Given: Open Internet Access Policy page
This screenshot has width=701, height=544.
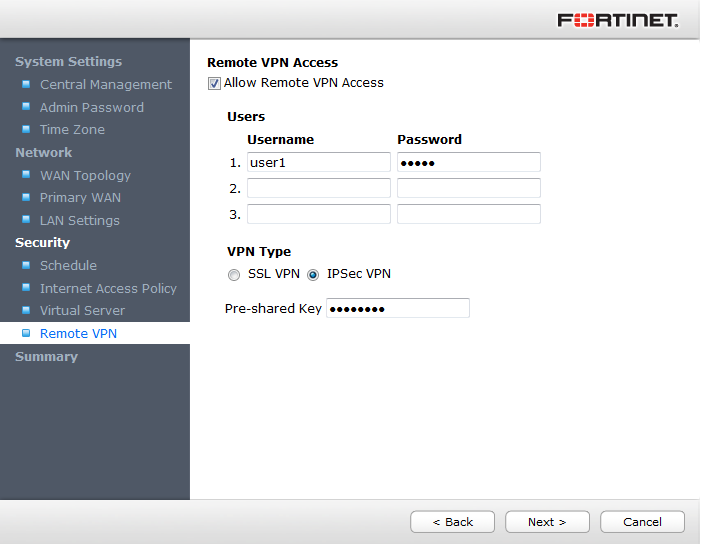Looking at the screenshot, I should 108,288.
